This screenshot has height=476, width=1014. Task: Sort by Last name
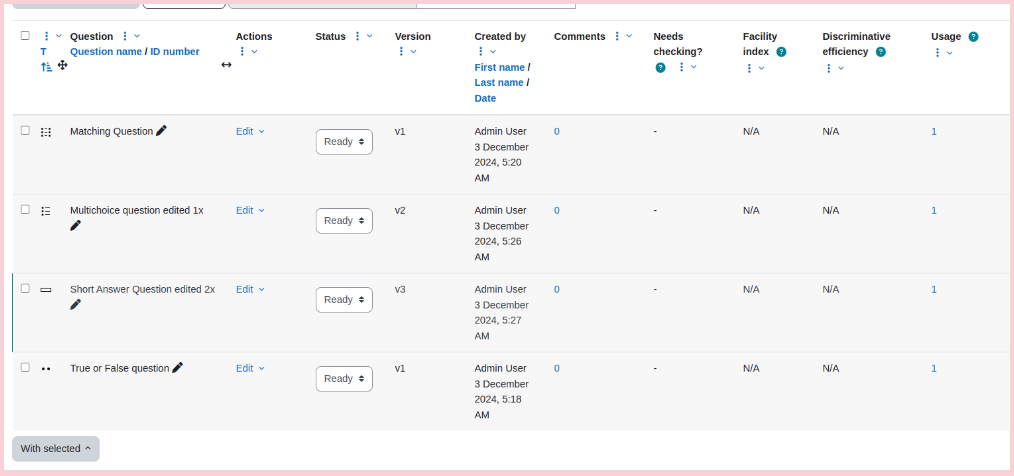(499, 83)
